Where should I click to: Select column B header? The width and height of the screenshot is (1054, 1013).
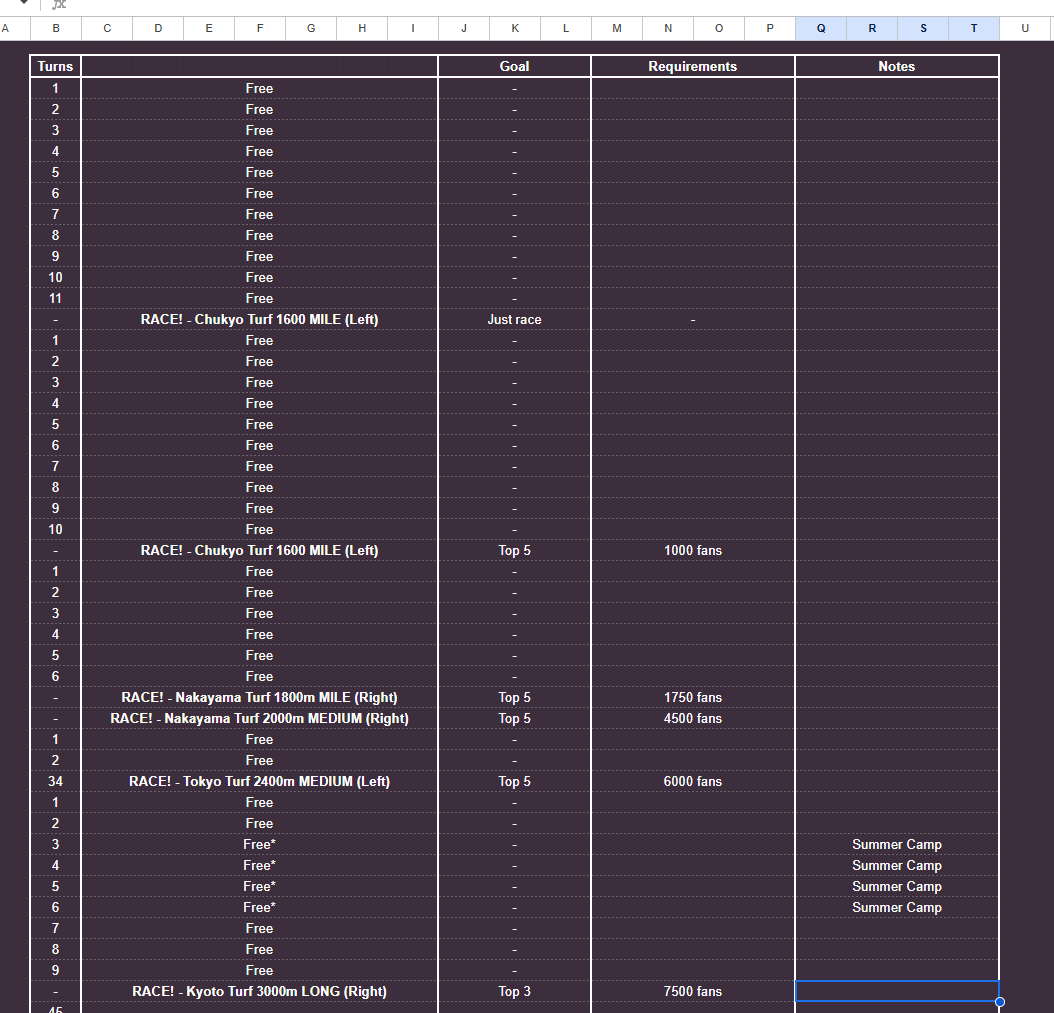tap(56, 28)
